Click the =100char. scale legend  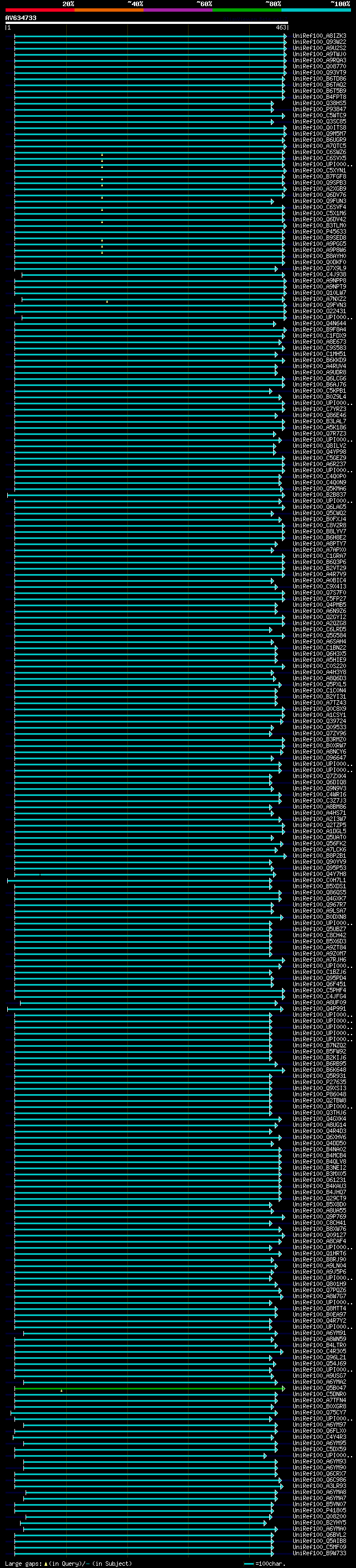(265, 1564)
